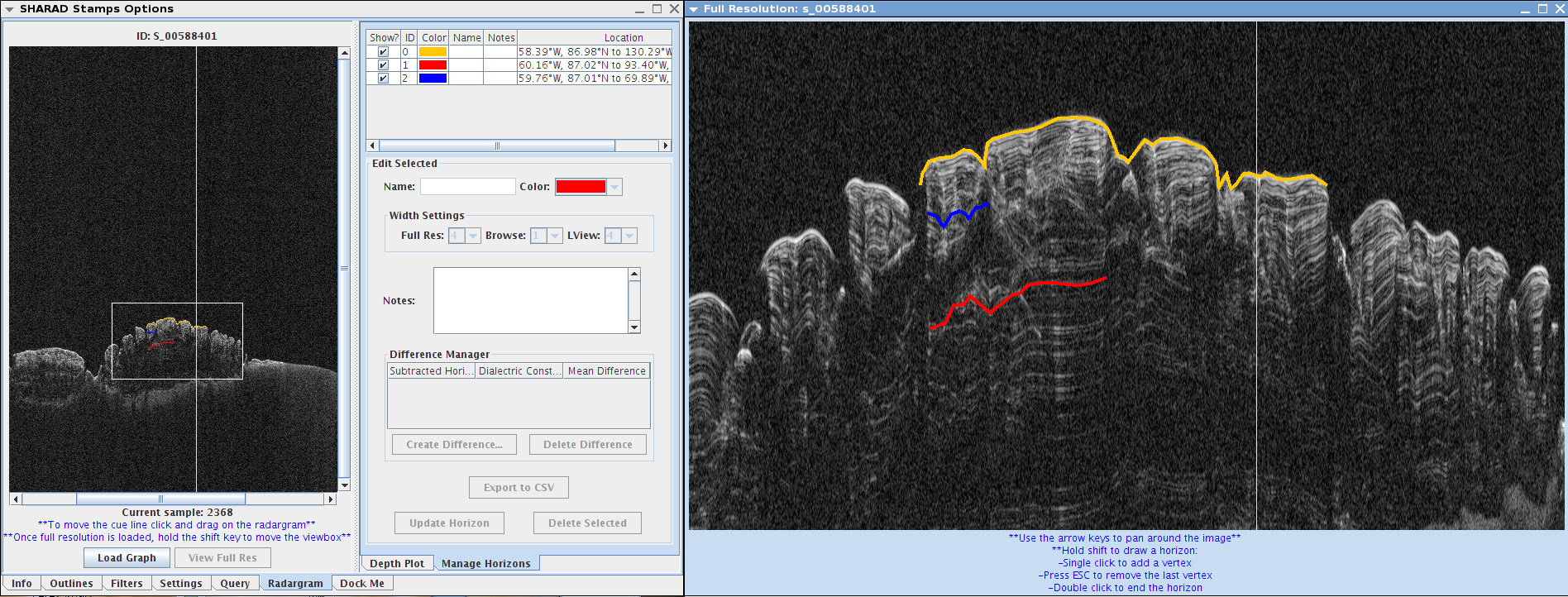Minimize the Full Resolution window
This screenshot has width=1568, height=597.
click(x=1526, y=9)
